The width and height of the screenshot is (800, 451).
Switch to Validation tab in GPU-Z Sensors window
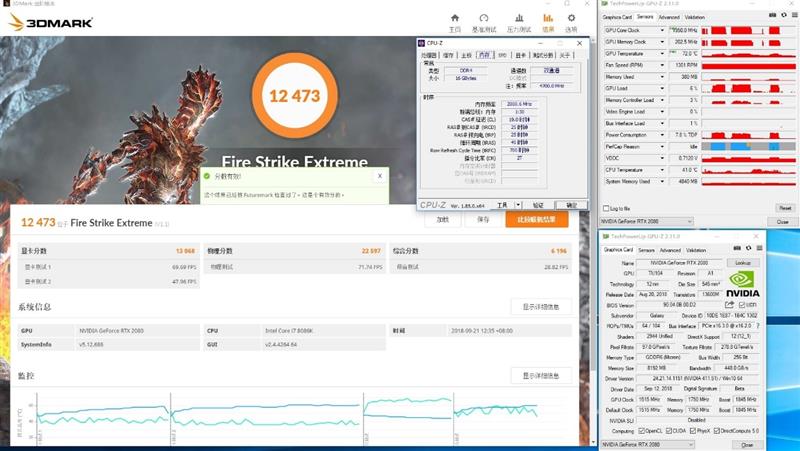pyautogui.click(x=694, y=17)
